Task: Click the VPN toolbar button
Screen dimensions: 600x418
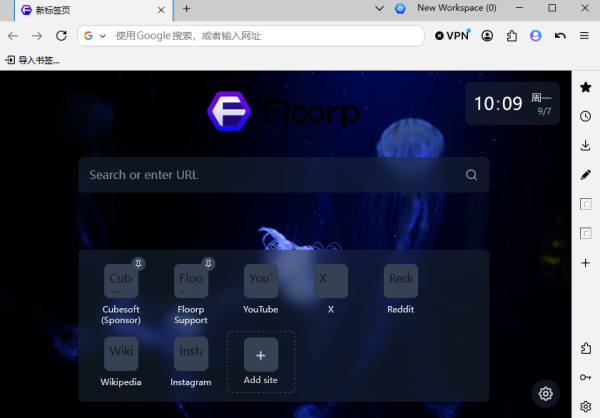Action: 452,36
